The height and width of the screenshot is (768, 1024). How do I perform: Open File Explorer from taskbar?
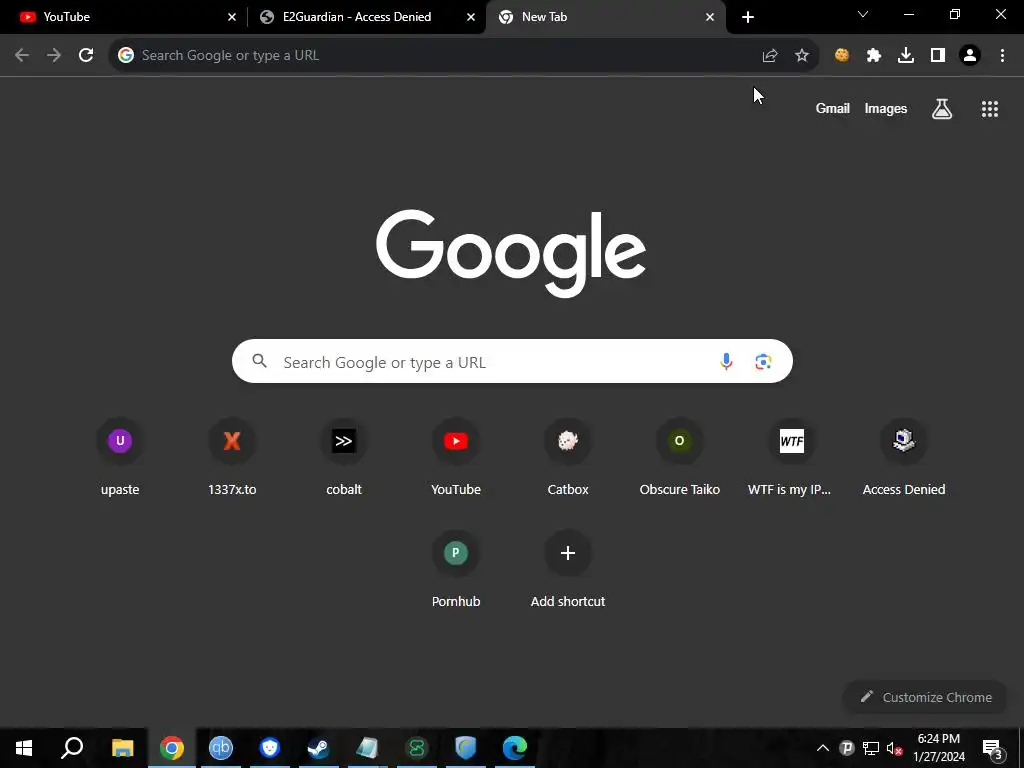(x=122, y=748)
